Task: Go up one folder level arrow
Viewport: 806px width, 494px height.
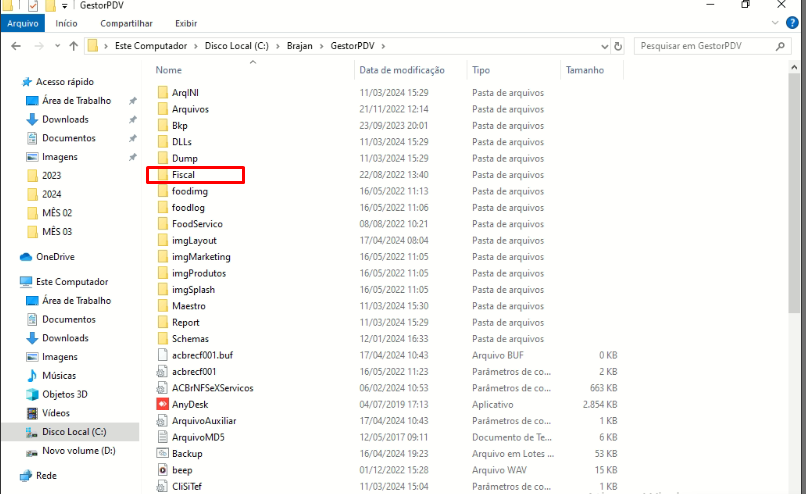Action: (74, 46)
